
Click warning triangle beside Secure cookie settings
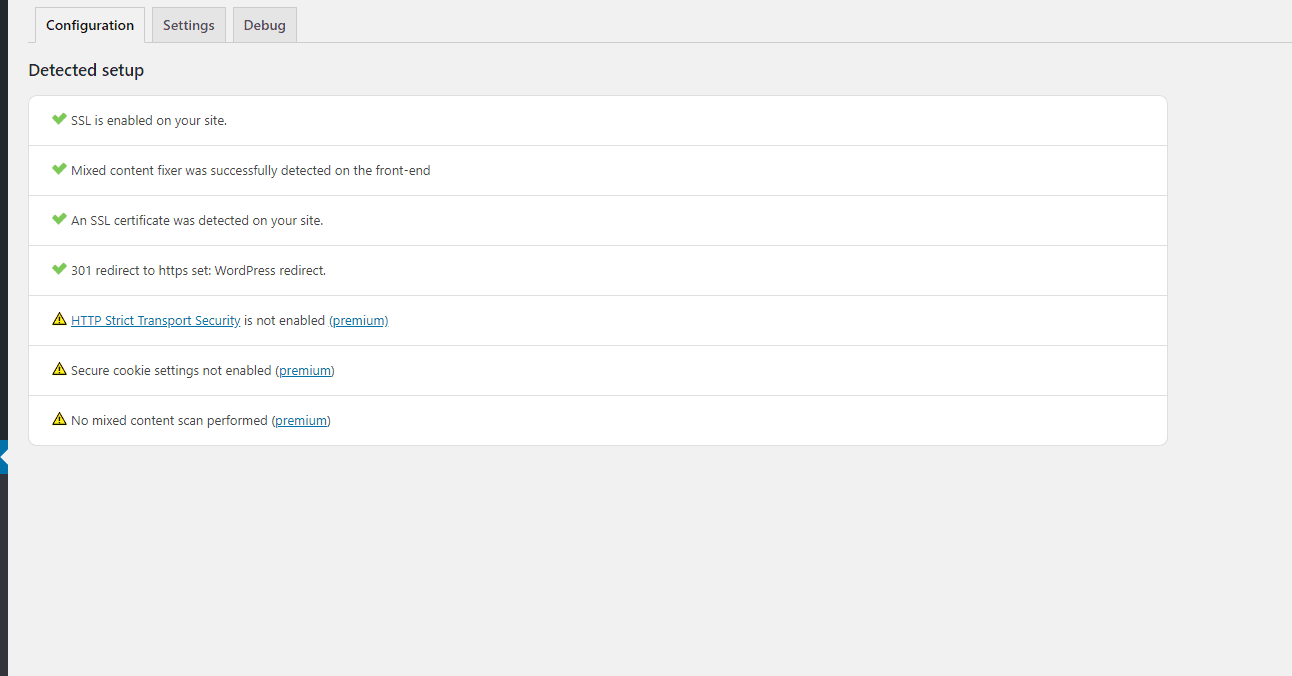(59, 370)
